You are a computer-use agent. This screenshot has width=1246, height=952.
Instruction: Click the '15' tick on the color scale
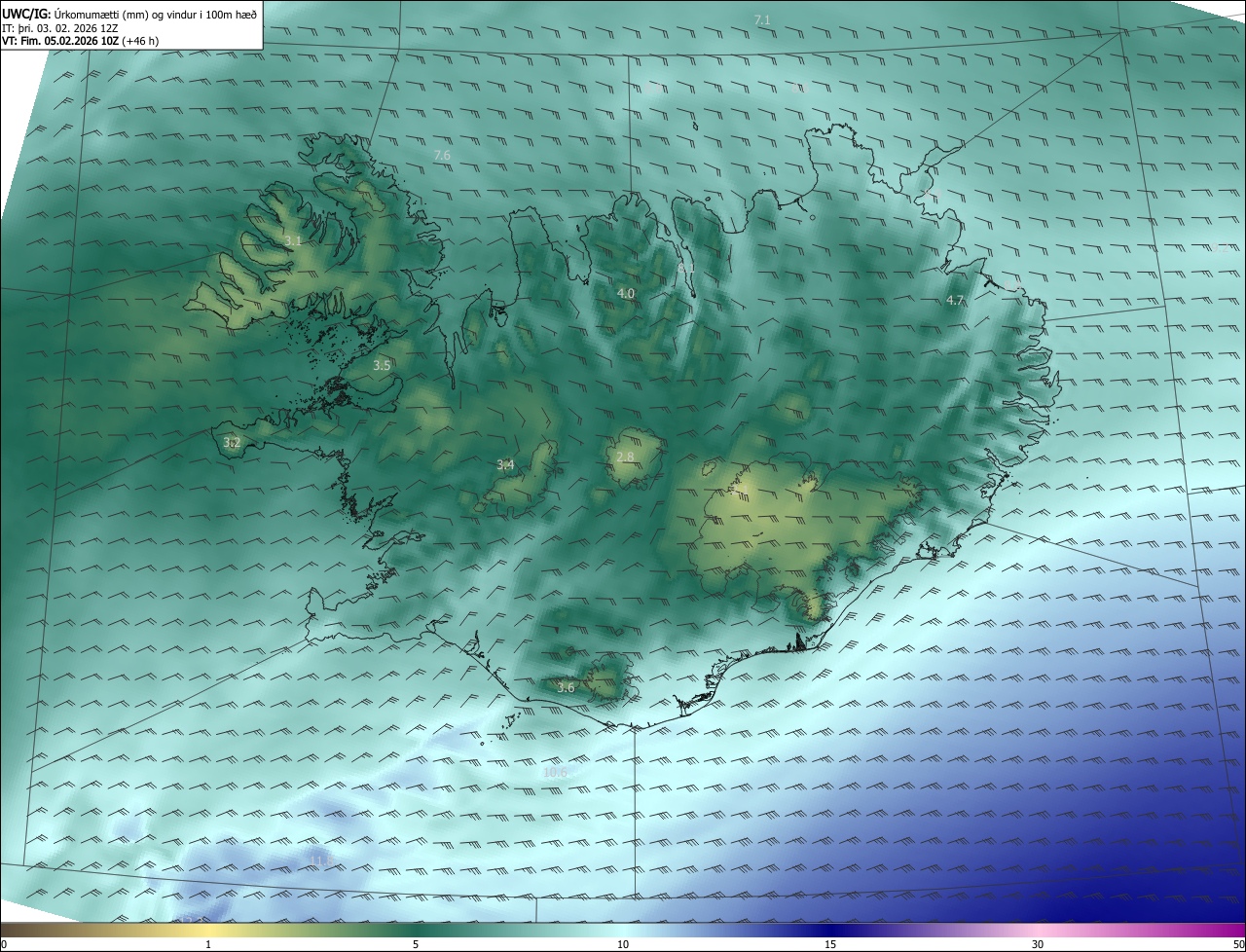click(830, 944)
